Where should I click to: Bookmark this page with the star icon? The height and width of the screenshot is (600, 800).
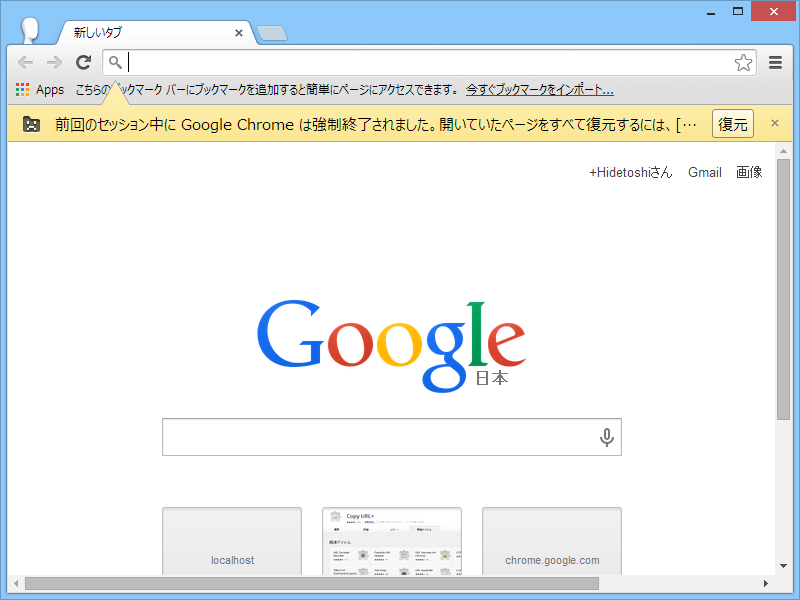point(743,63)
